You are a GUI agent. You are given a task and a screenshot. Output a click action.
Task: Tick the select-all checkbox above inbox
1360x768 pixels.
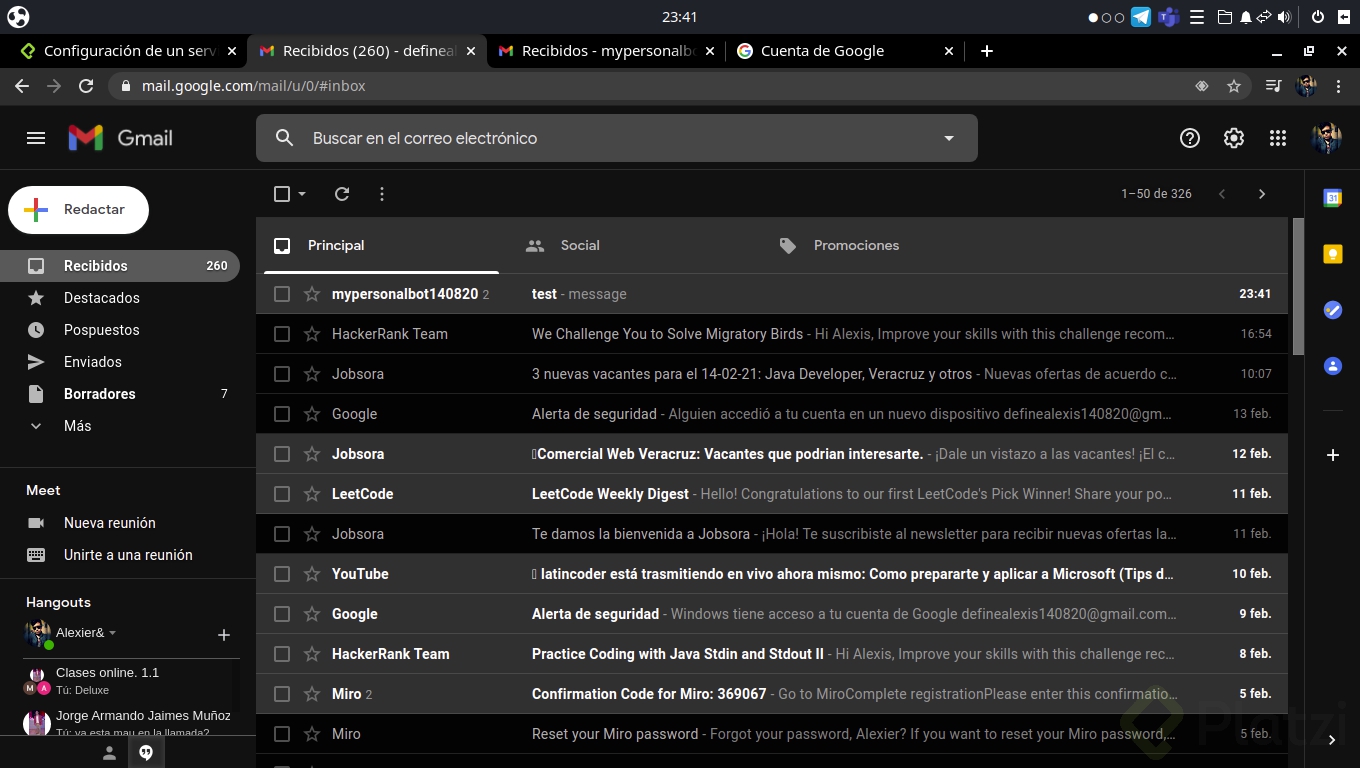(282, 194)
